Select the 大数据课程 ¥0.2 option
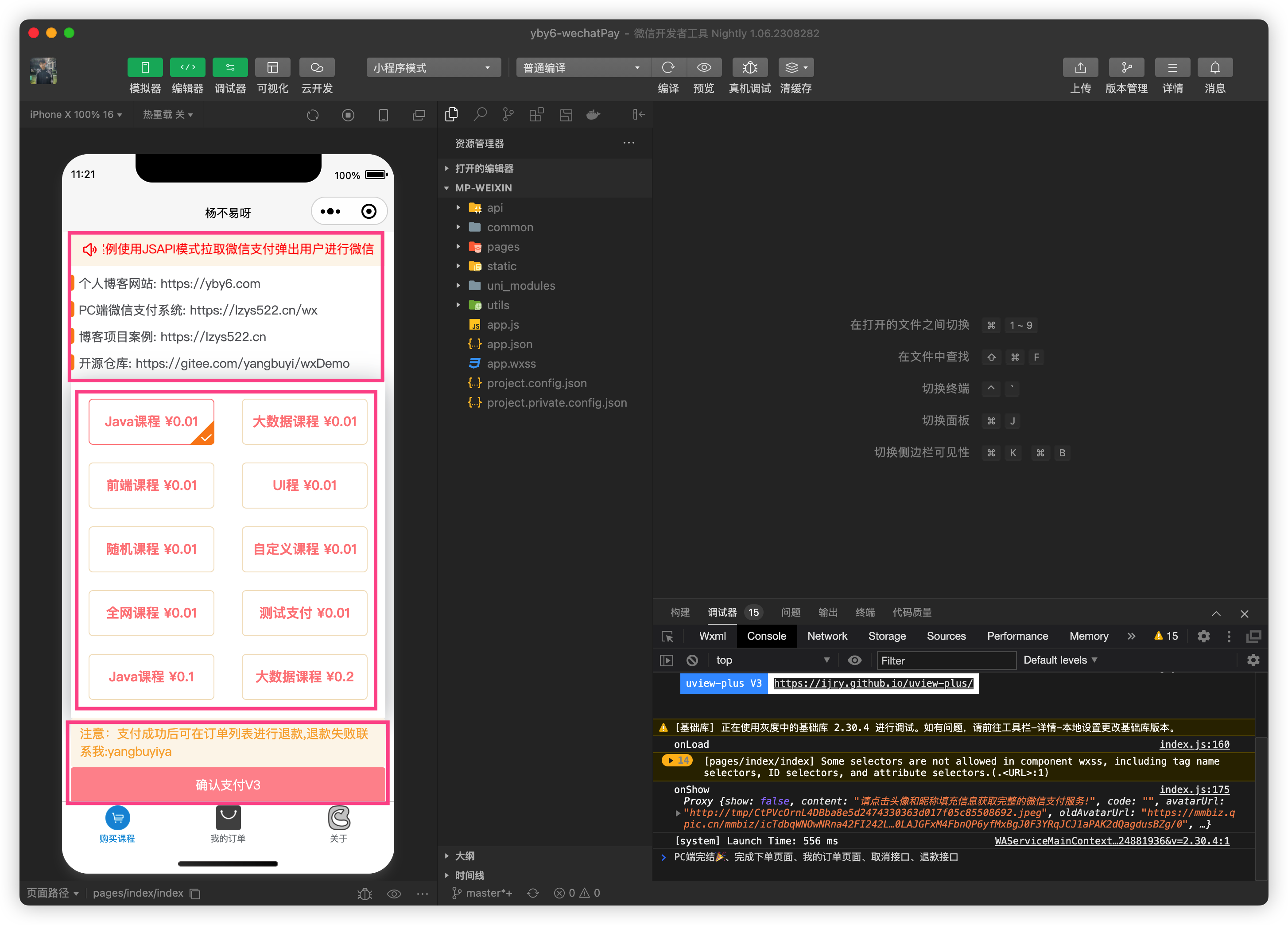Screen dimensions: 1288x925 tap(304, 677)
